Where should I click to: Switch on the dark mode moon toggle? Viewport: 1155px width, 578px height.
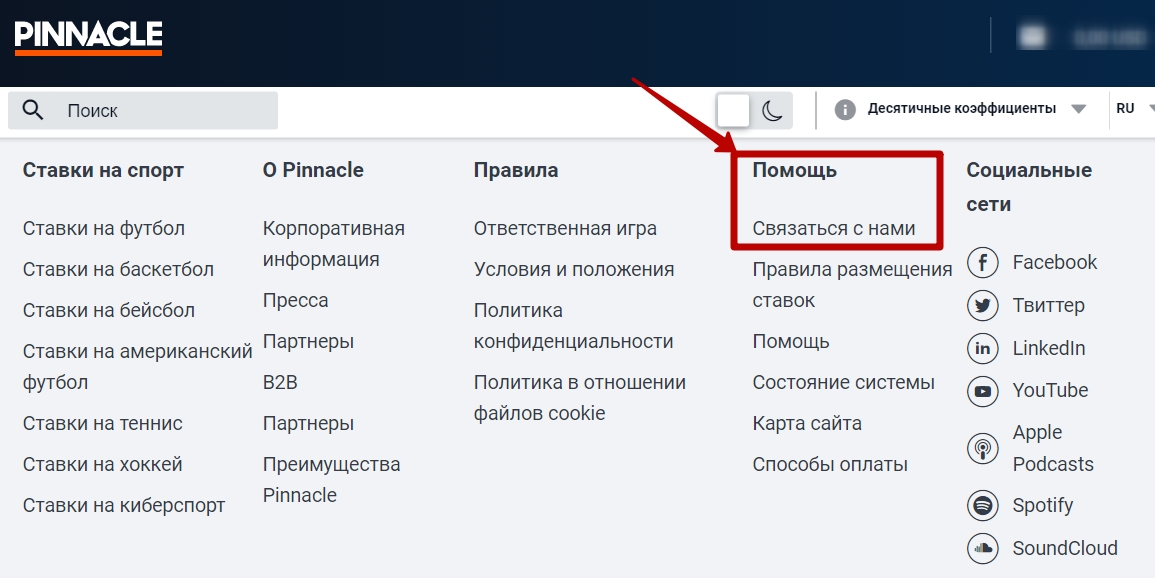[772, 110]
